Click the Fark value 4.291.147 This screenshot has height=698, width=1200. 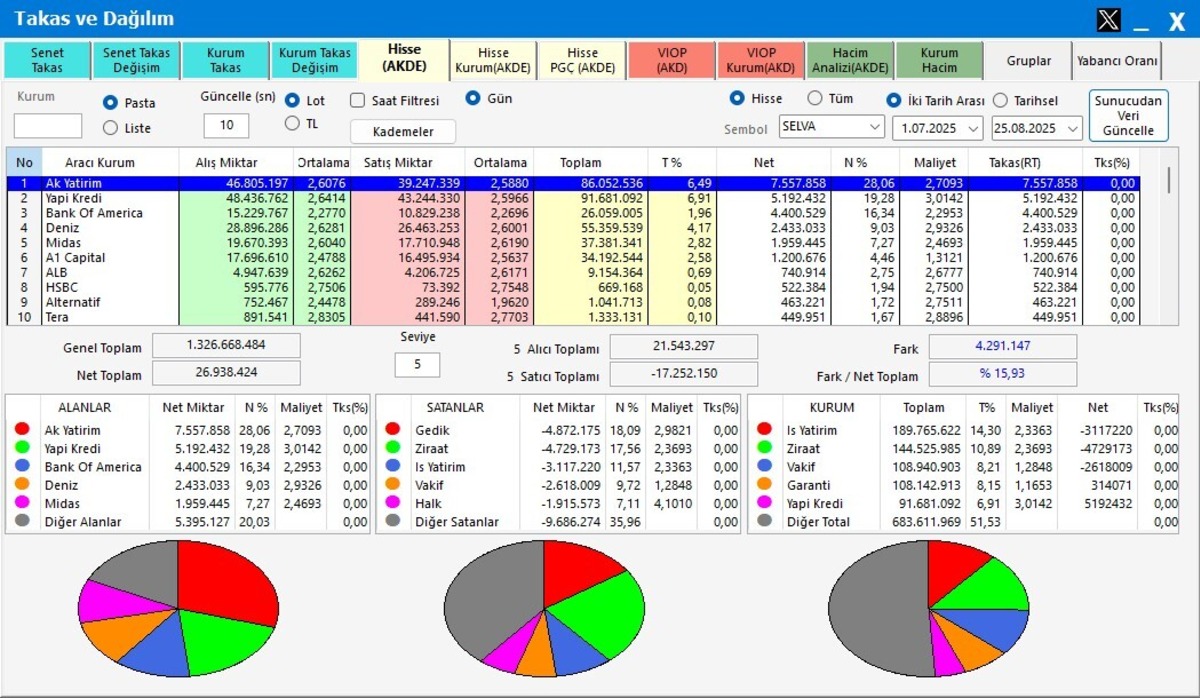1003,347
